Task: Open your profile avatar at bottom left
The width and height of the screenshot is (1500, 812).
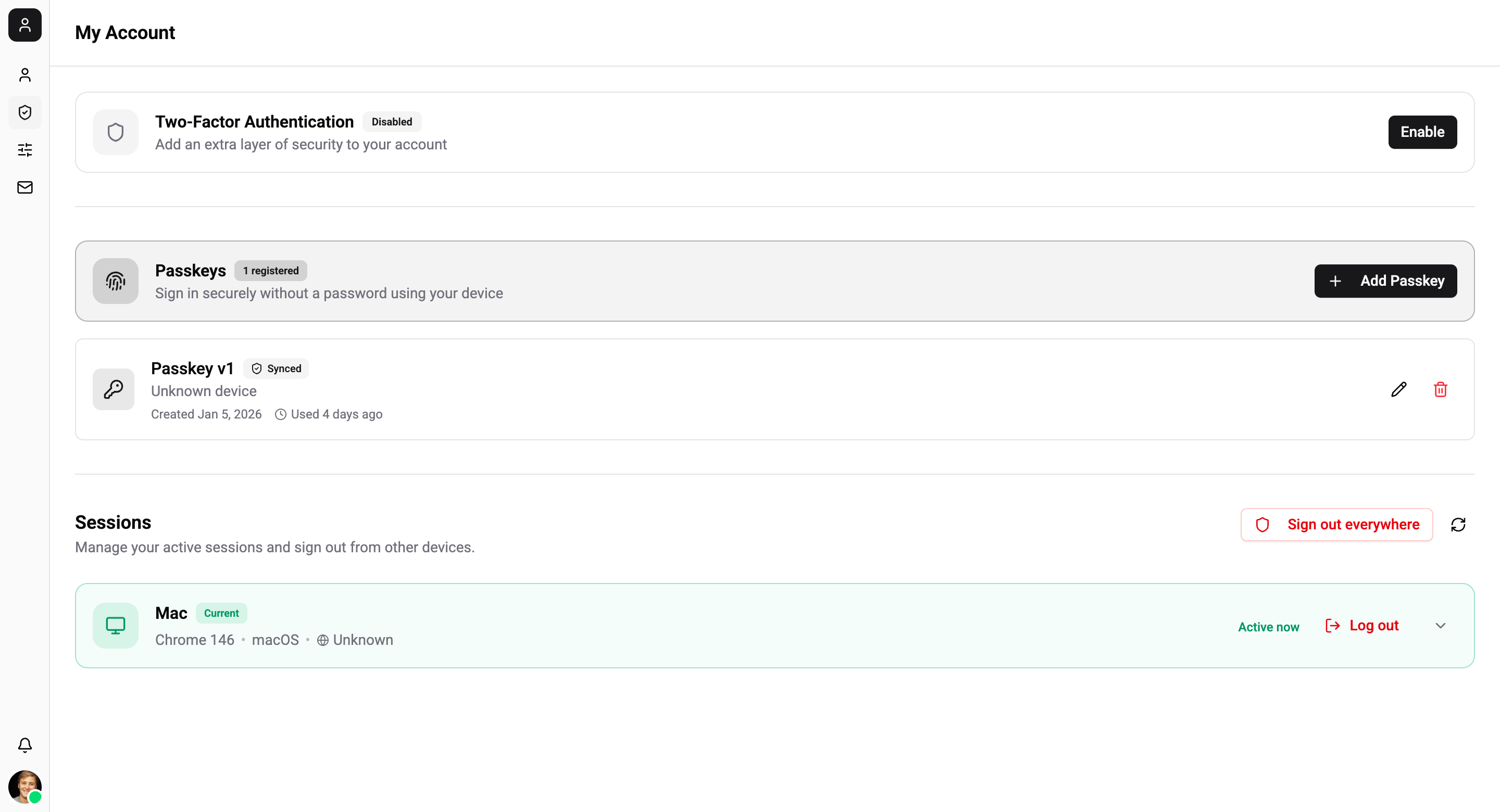Action: click(24, 787)
